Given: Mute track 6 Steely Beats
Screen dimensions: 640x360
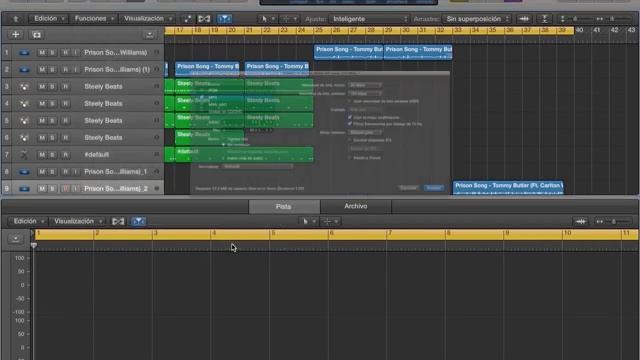Looking at the screenshot, I should 42,138.
